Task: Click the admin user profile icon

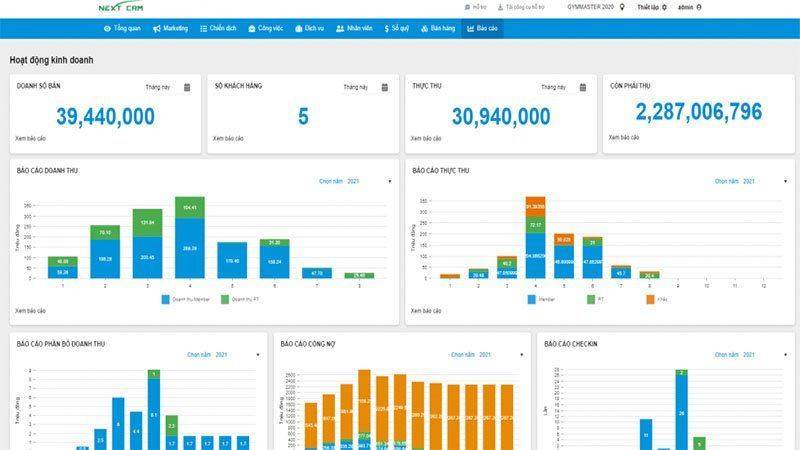Action: click(x=698, y=7)
